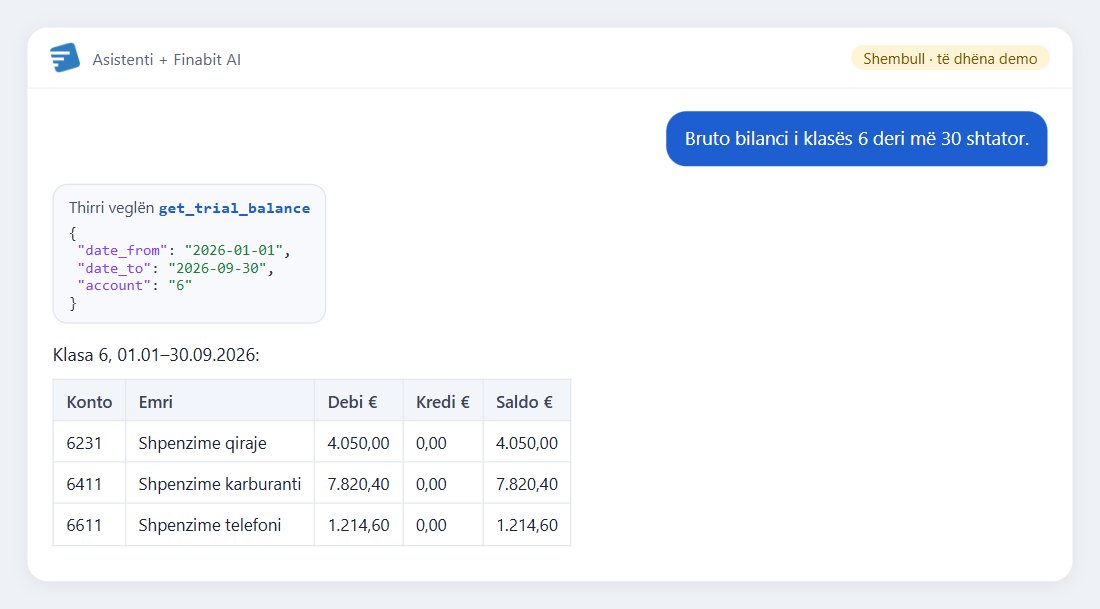Click the "date_to" value 2026-09-30
This screenshot has height=609, width=1100.
click(217, 268)
